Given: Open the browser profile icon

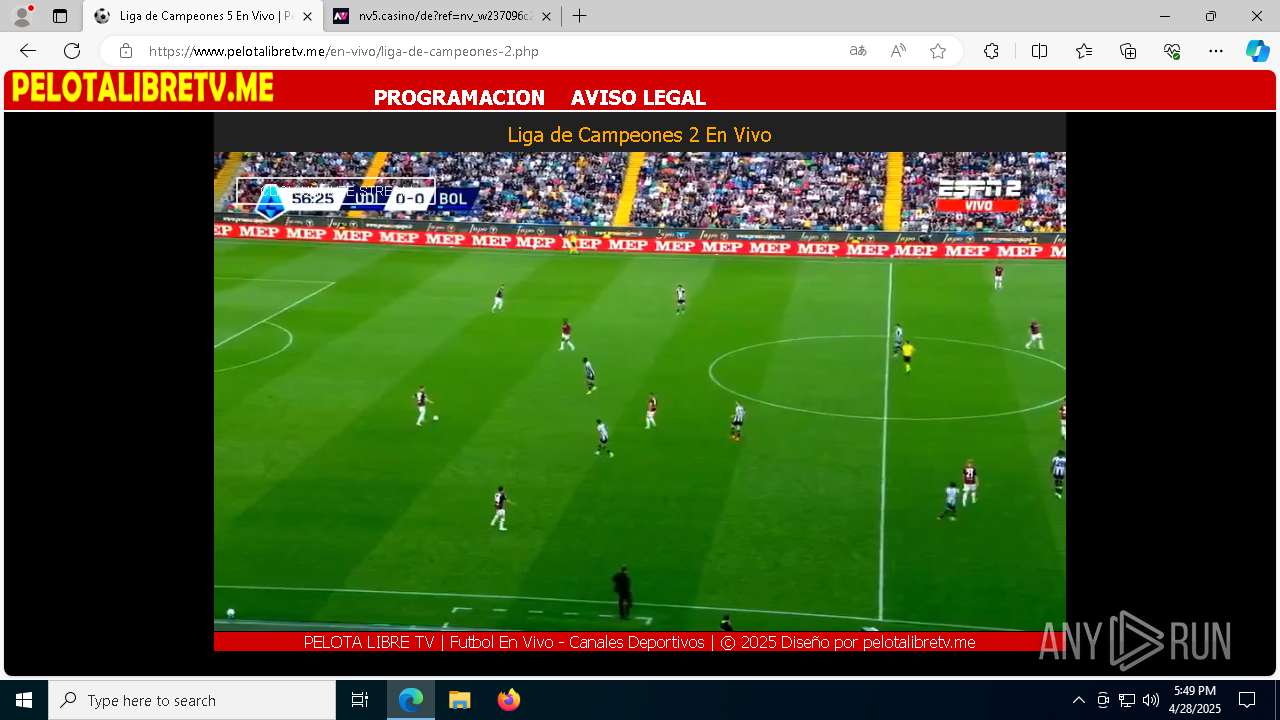Looking at the screenshot, I should pos(22,16).
